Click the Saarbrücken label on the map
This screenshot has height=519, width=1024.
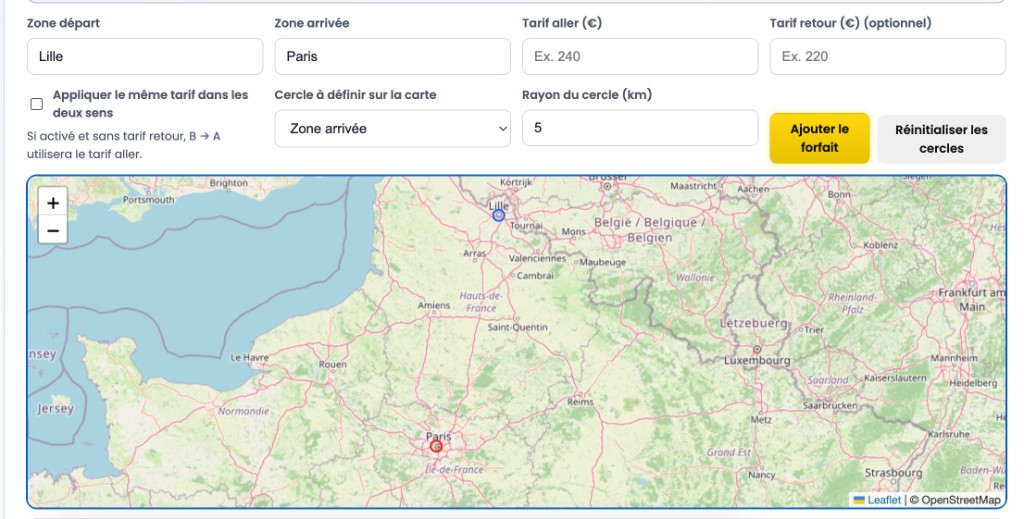click(x=829, y=405)
